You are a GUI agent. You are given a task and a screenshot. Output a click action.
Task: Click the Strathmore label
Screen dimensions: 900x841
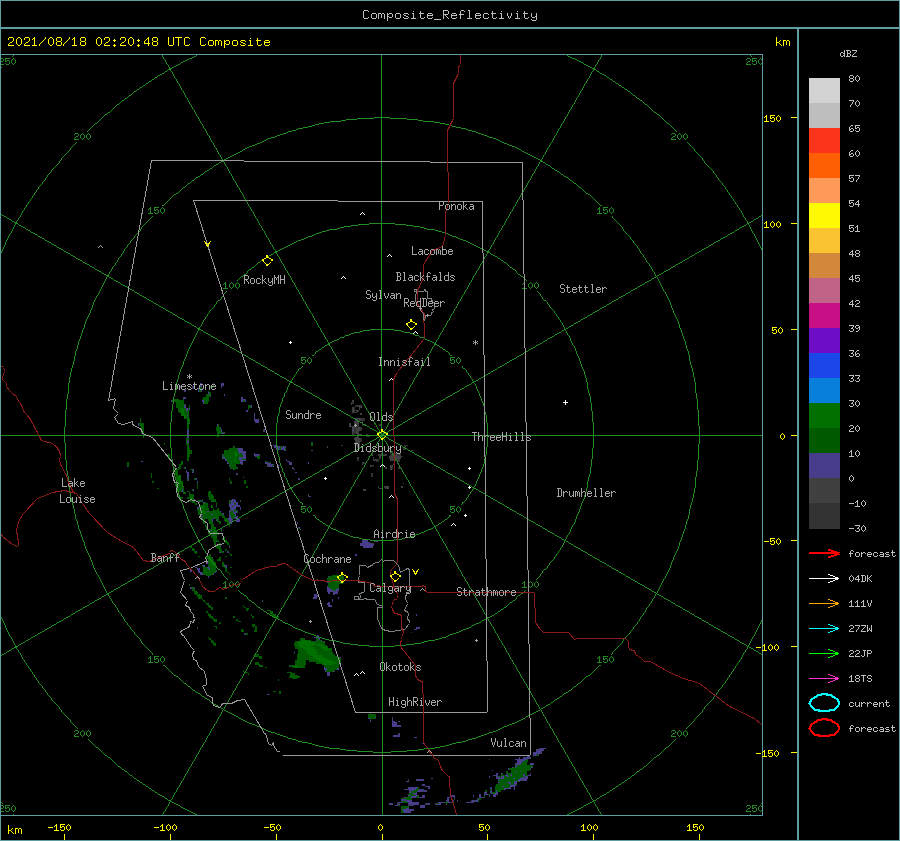486,592
